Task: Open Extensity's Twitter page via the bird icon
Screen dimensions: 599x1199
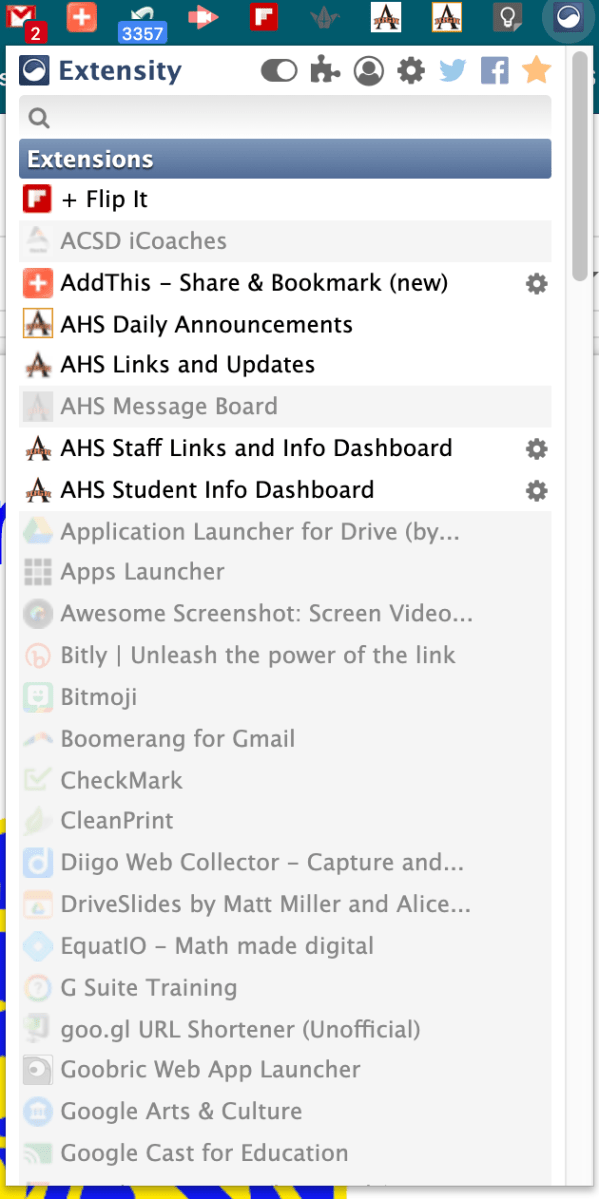Action: click(452, 70)
